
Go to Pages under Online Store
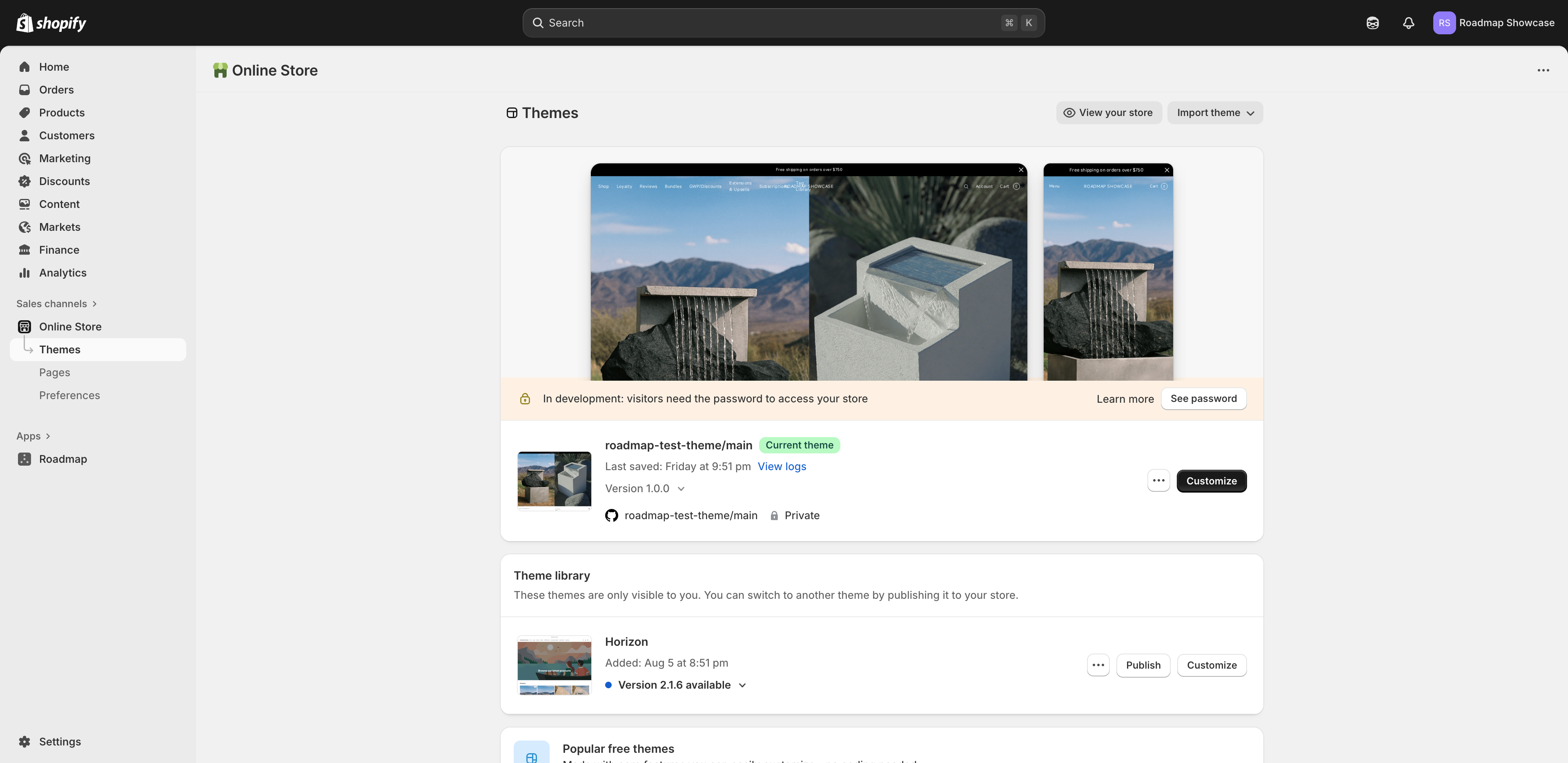tap(55, 373)
